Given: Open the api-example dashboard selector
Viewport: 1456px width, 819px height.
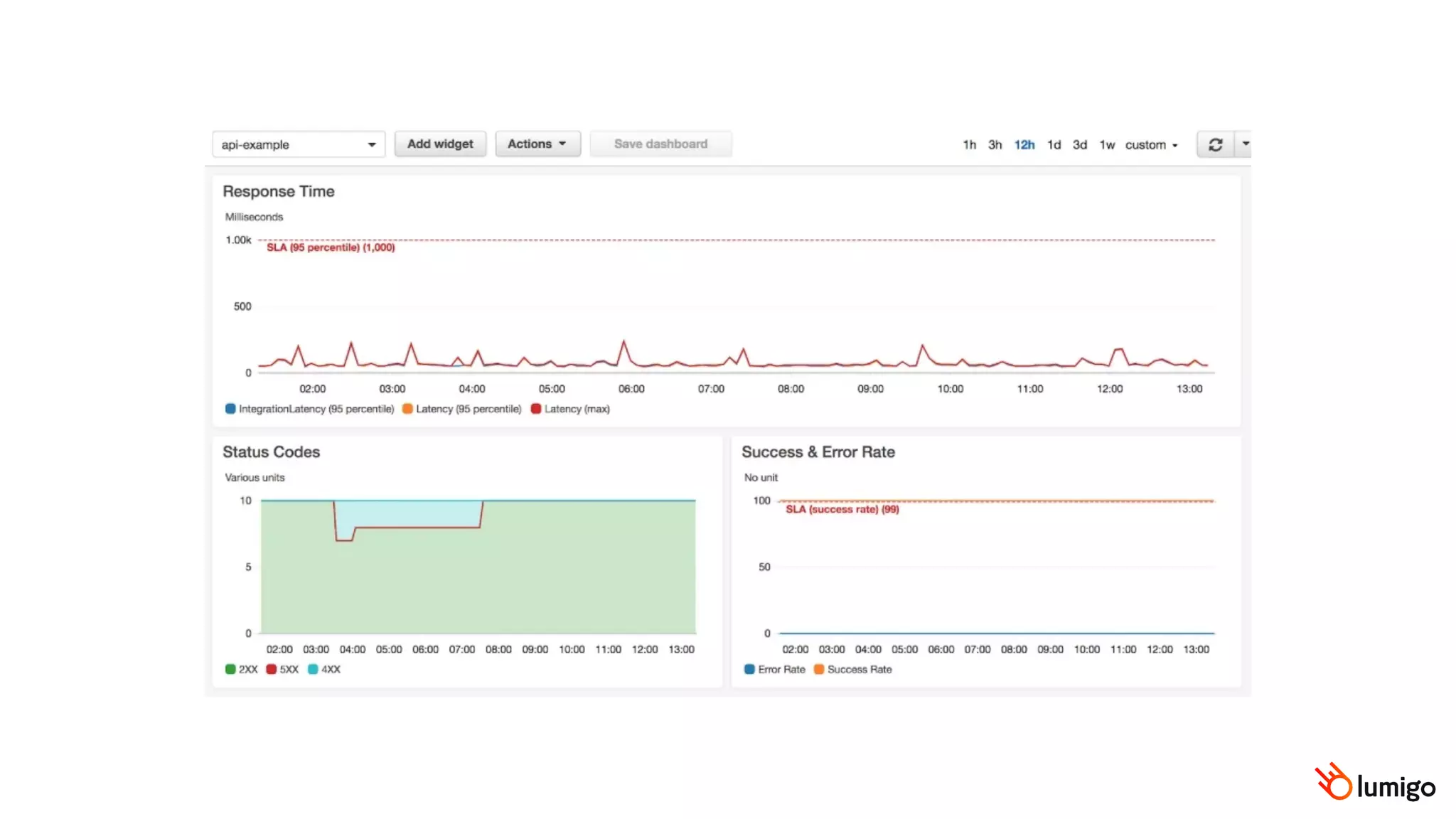Looking at the screenshot, I should [298, 144].
